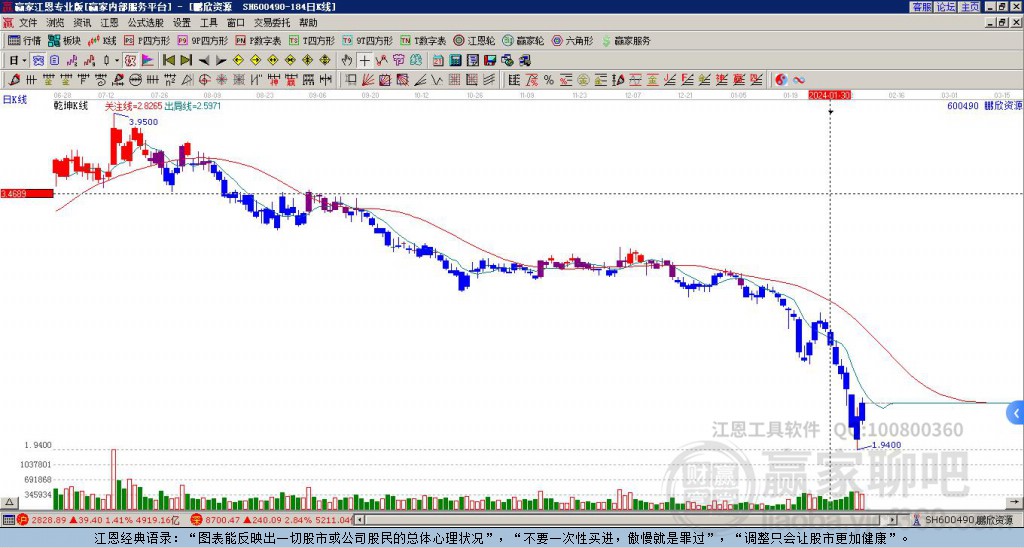Click the 论坛 button in title bar
Screen dimensions: 1024x548
[x=946, y=7]
